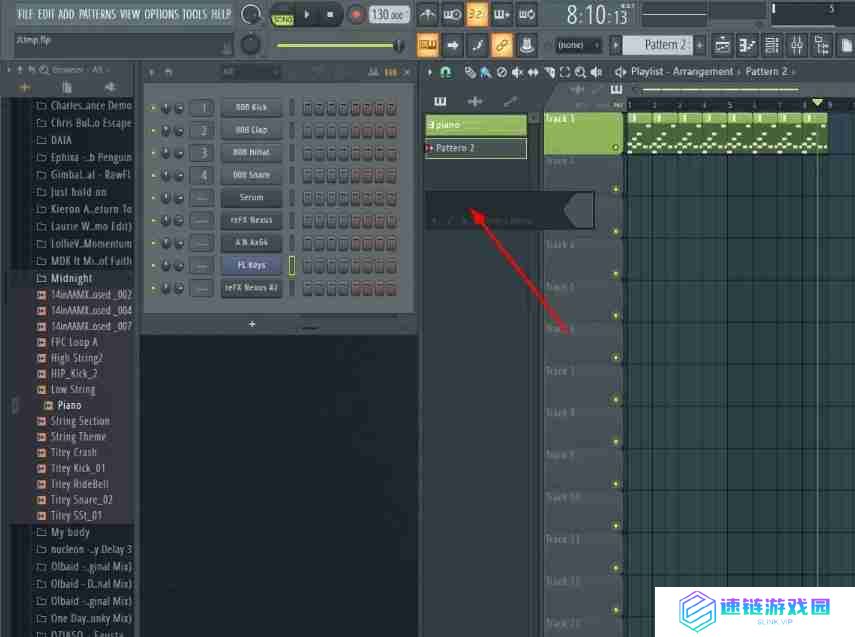Screen dimensions: 855x637
Task: Open the ADD menu
Action: pyautogui.click(x=66, y=14)
